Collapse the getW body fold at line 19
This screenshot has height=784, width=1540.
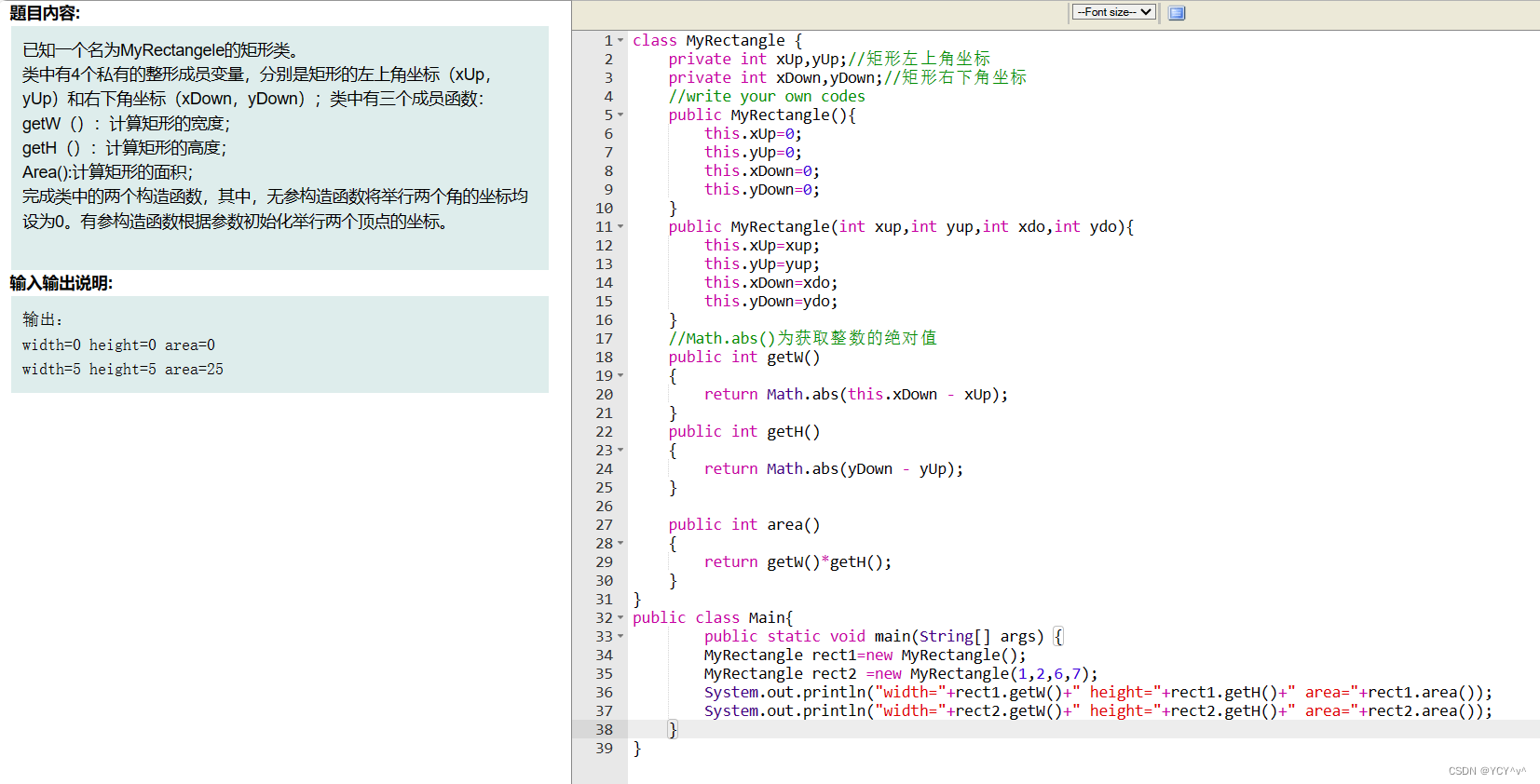[620, 376]
